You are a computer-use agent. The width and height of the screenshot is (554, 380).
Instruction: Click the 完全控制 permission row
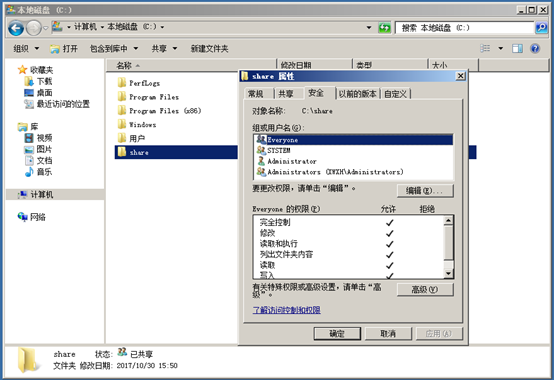[x=349, y=222]
